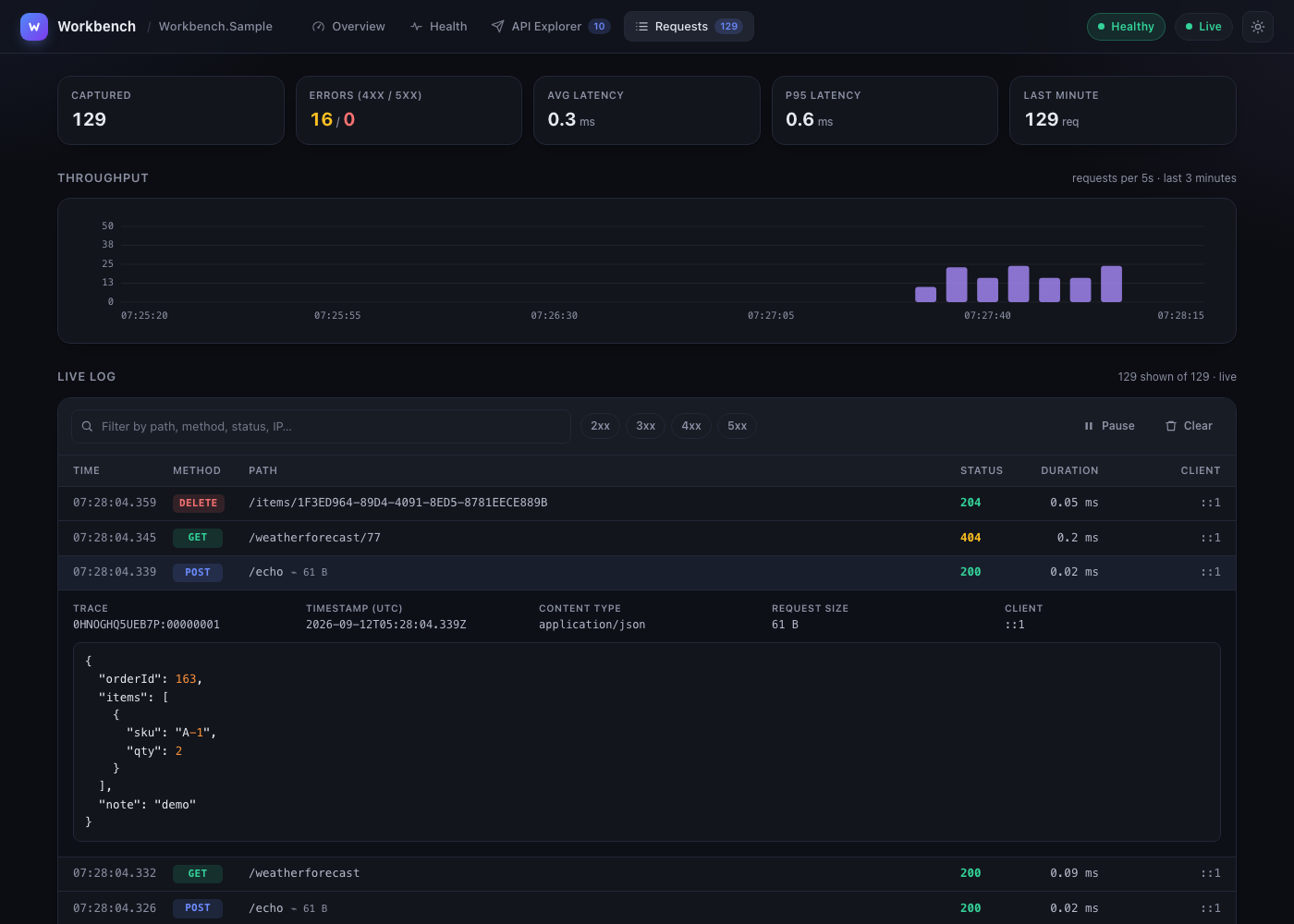The width and height of the screenshot is (1294, 924).
Task: Click the Workbench.Sample breadcrumb
Action: point(215,27)
